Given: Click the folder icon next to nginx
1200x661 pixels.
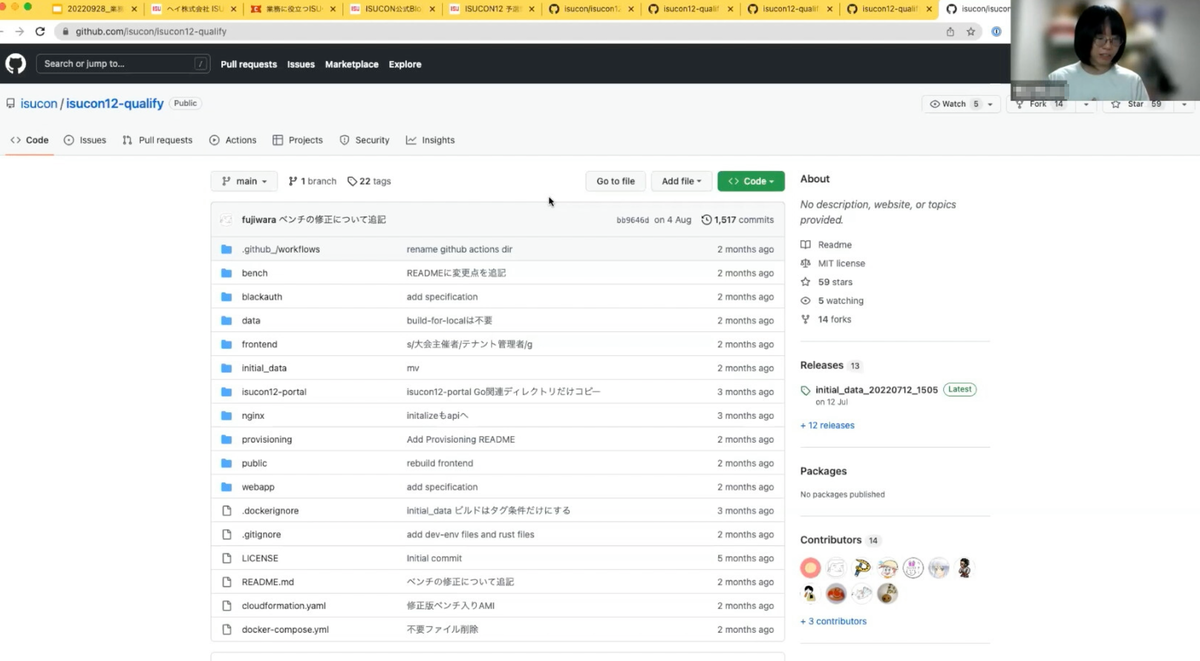Looking at the screenshot, I should tap(226, 416).
